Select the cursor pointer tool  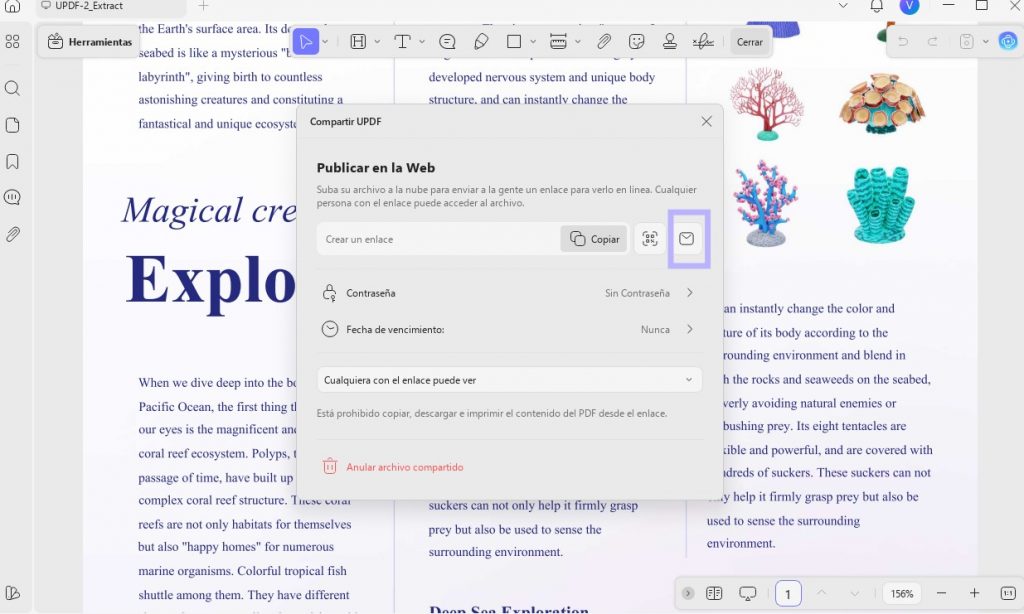coord(306,42)
